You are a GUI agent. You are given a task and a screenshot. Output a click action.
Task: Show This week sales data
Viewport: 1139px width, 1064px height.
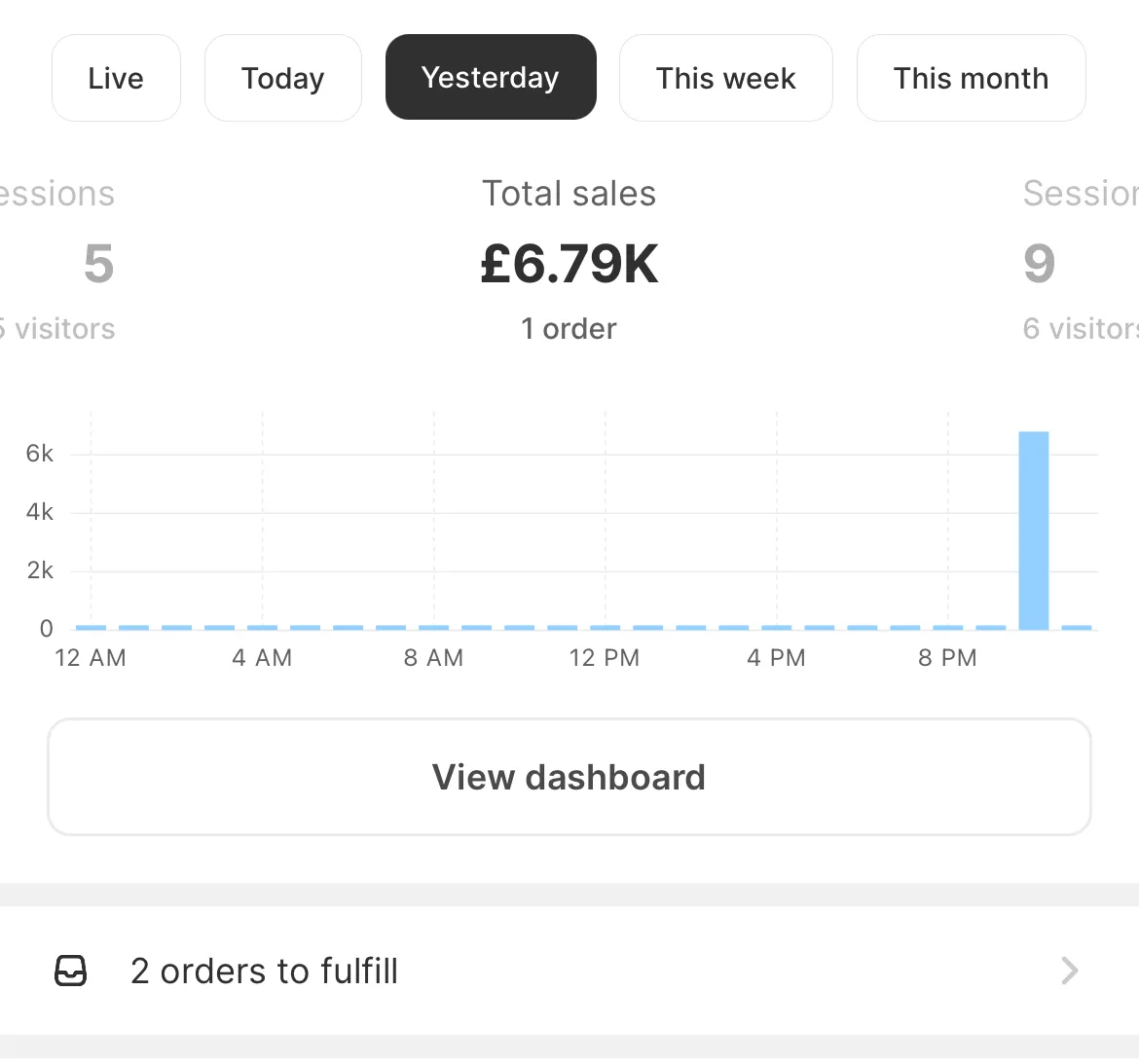click(x=725, y=78)
